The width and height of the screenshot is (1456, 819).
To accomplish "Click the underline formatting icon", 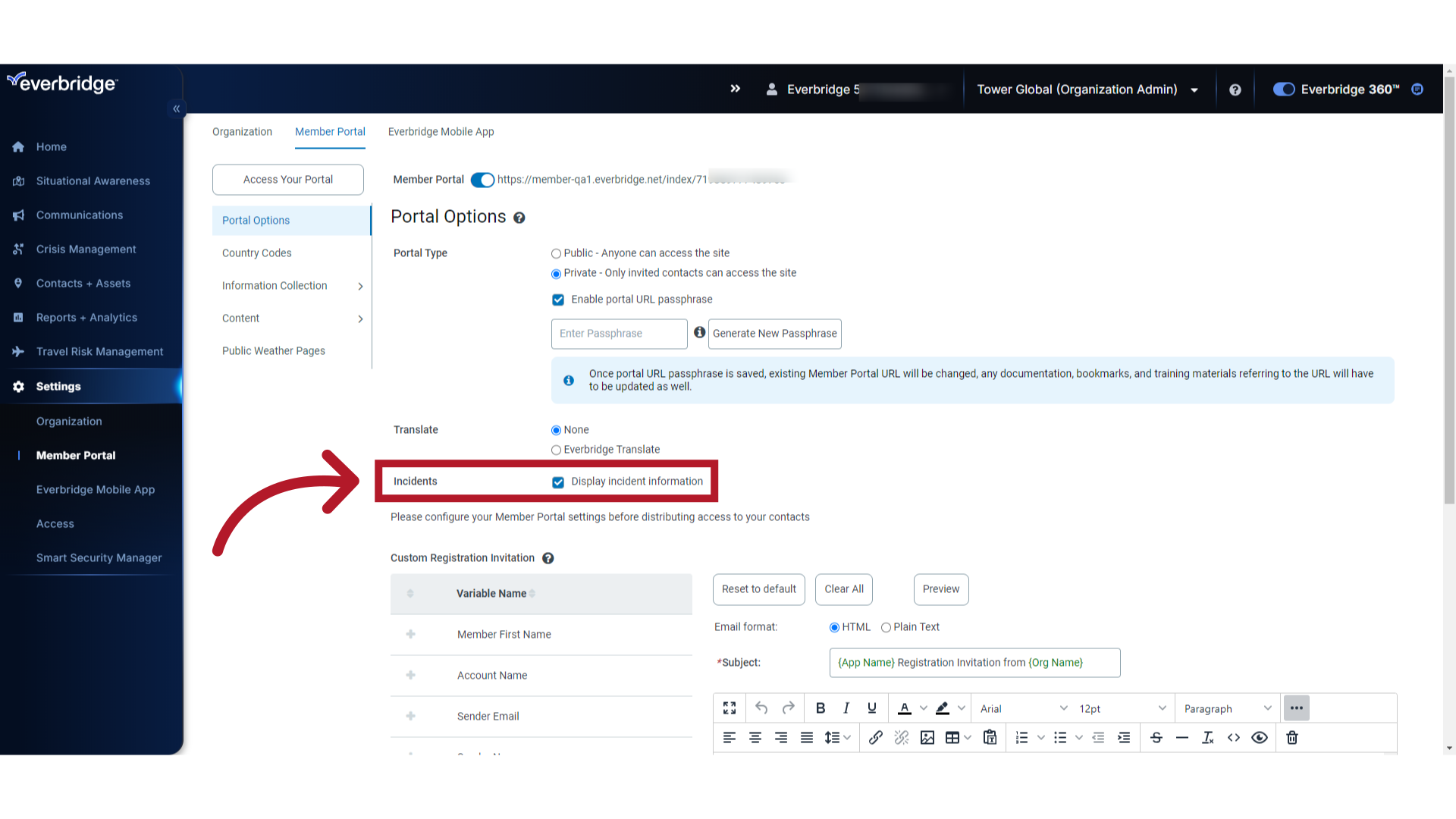I will pos(871,708).
